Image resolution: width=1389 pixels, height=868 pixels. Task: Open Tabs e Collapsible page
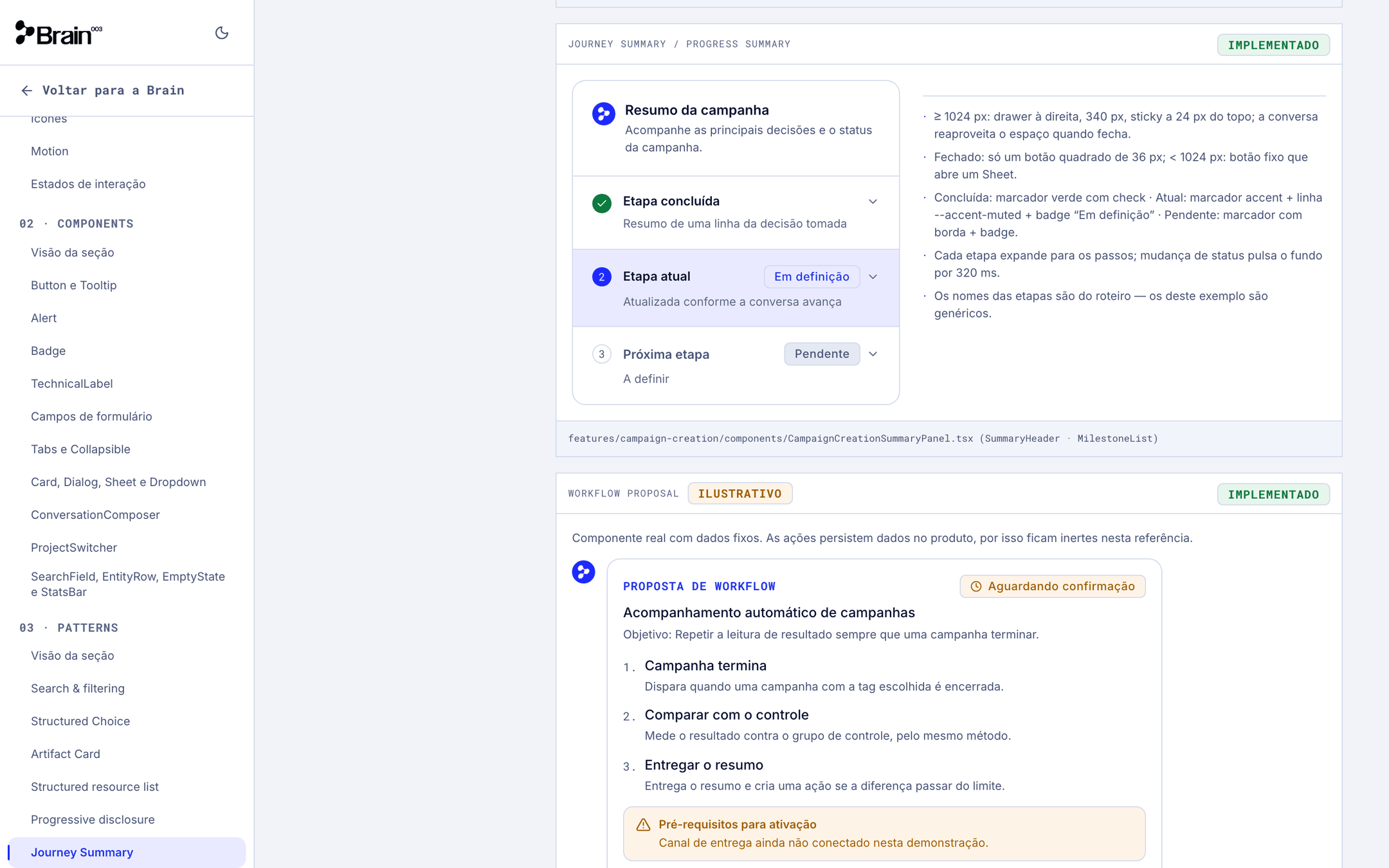point(80,449)
